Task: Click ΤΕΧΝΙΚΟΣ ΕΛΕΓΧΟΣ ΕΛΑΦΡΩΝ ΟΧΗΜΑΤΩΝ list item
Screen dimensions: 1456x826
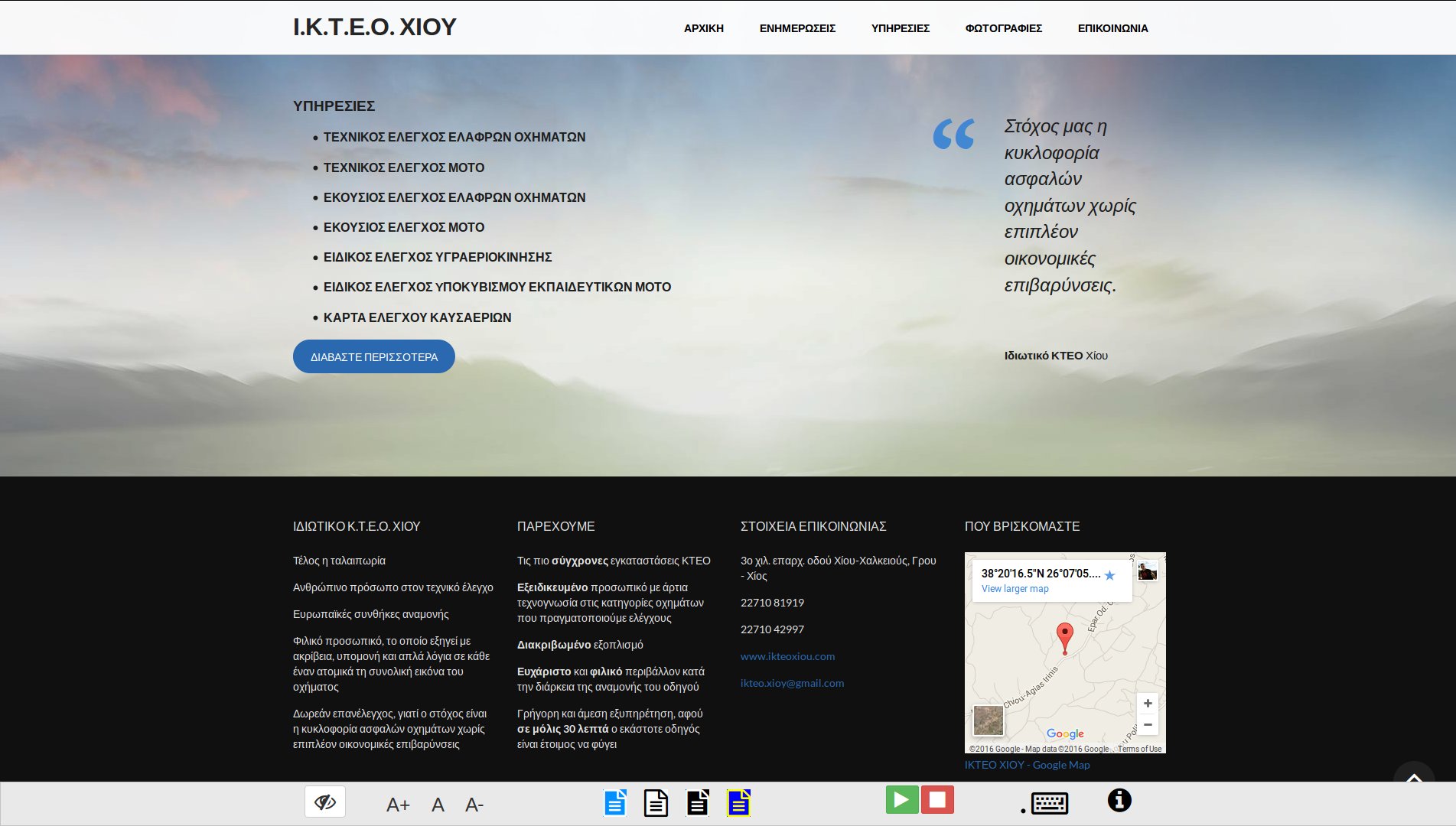Action: pos(454,137)
